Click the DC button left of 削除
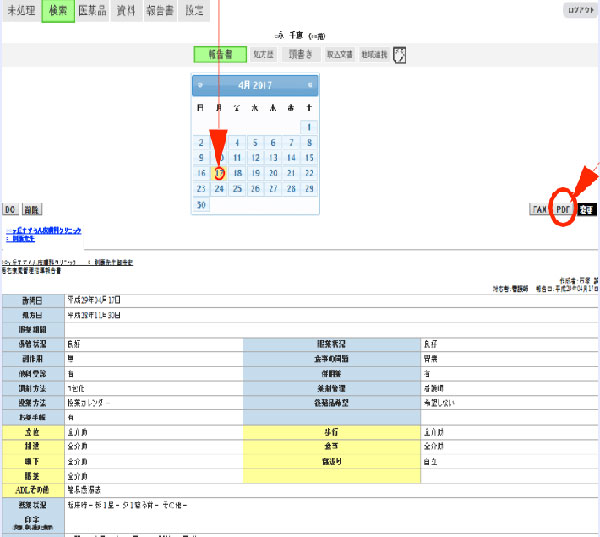 pyautogui.click(x=10, y=210)
